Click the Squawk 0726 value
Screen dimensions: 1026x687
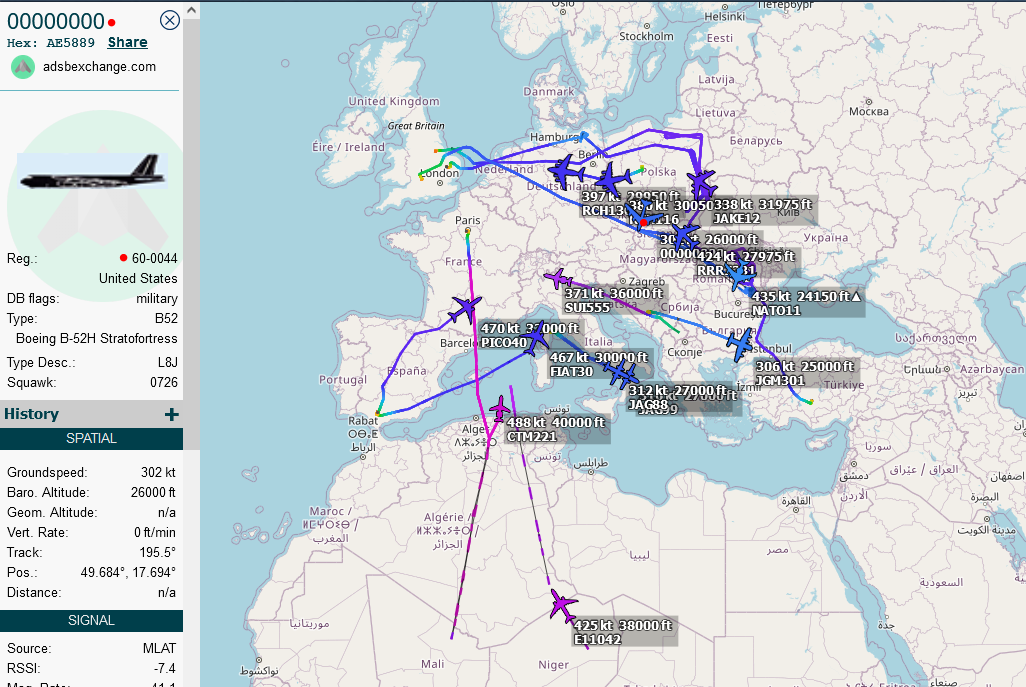coord(164,382)
